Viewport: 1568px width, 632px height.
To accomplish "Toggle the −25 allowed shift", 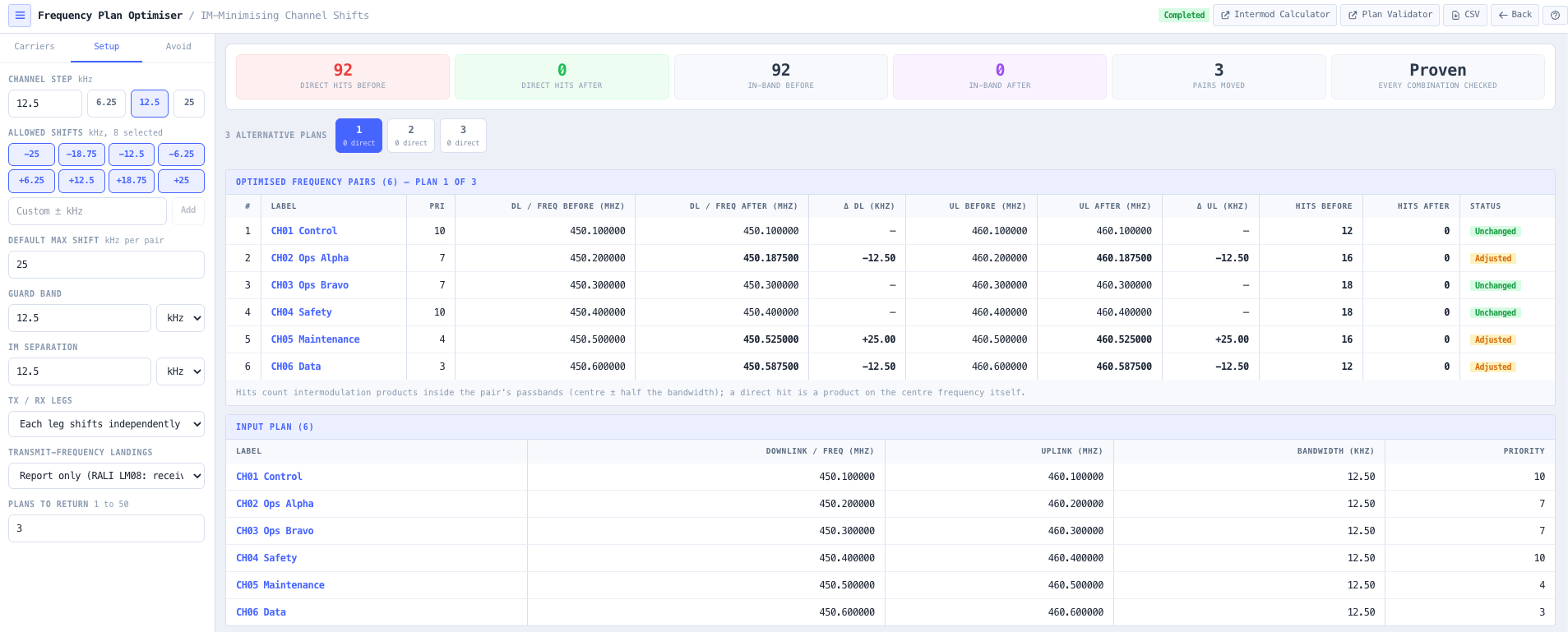I will [x=32, y=154].
